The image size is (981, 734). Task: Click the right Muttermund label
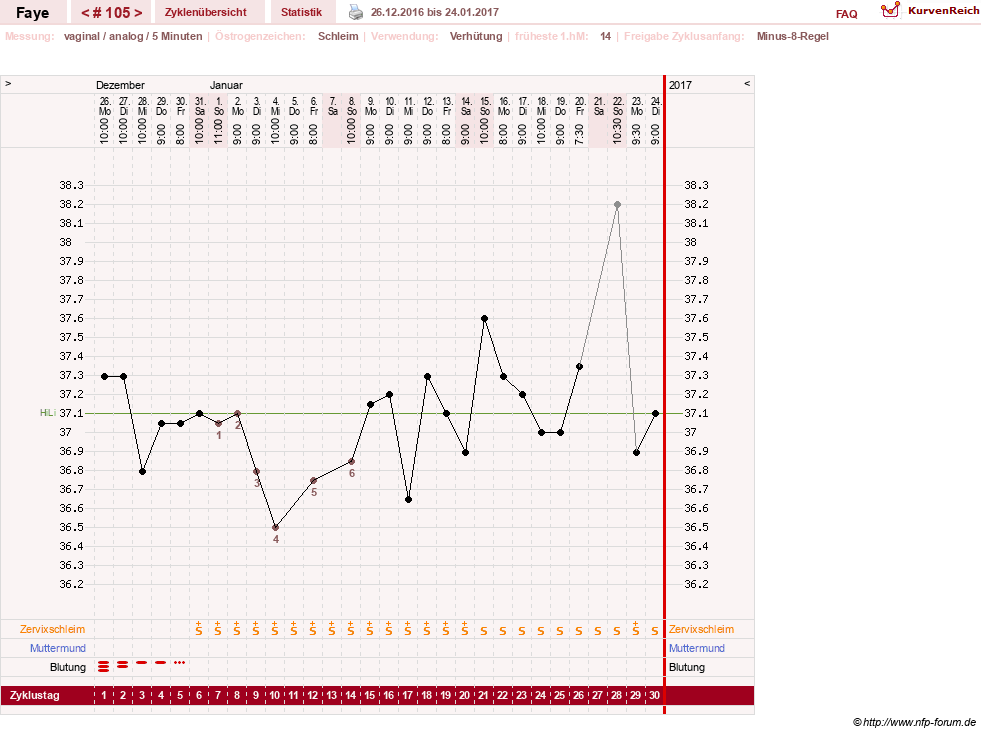coord(696,648)
